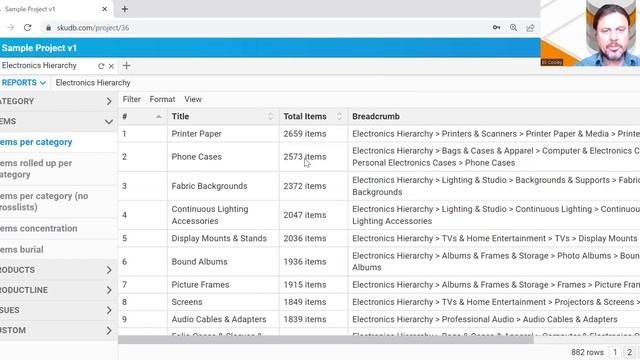640x360 pixels.
Task: Click the zoom magnifier icon in address bar
Action: (x=513, y=28)
